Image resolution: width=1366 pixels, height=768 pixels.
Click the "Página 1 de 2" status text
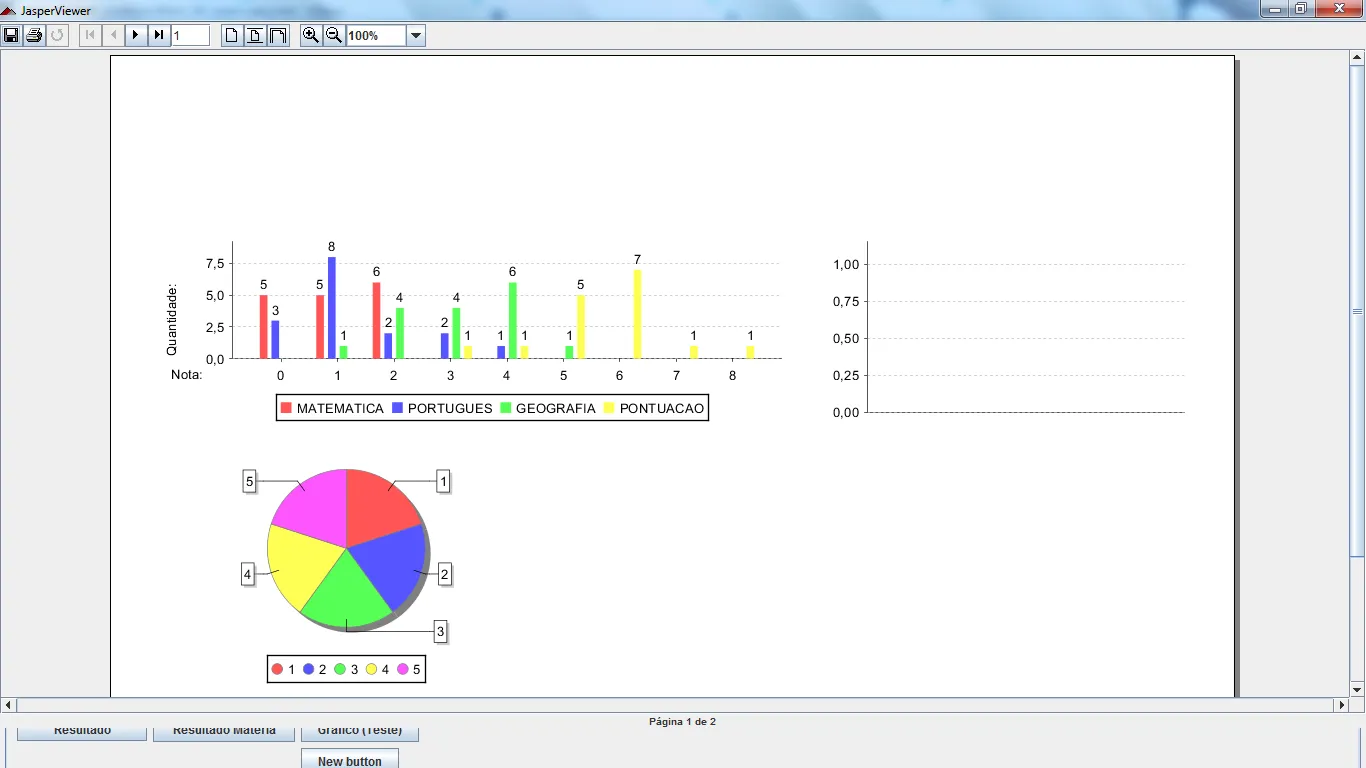click(x=682, y=721)
